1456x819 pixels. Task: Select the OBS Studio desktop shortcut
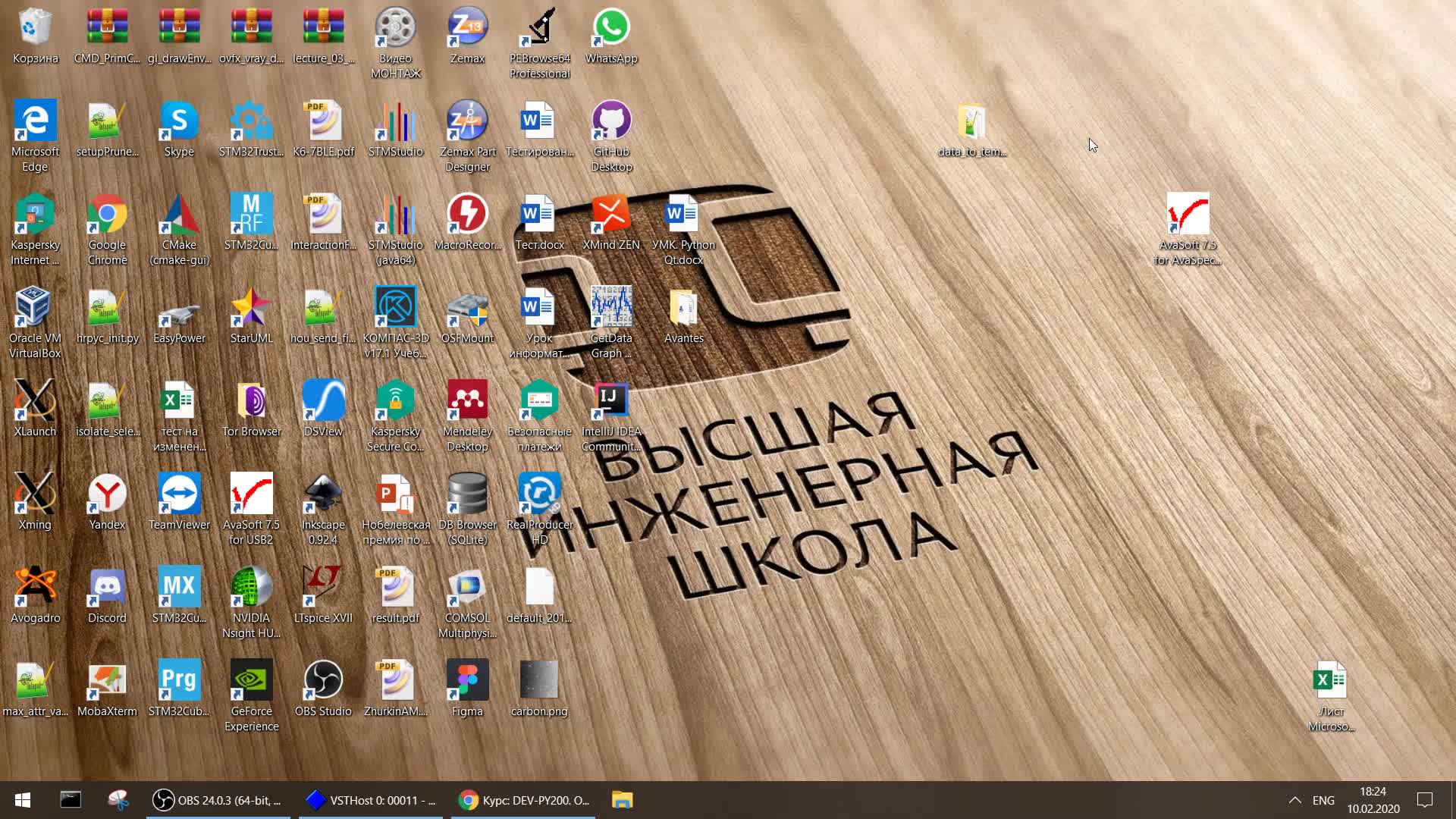click(x=323, y=689)
